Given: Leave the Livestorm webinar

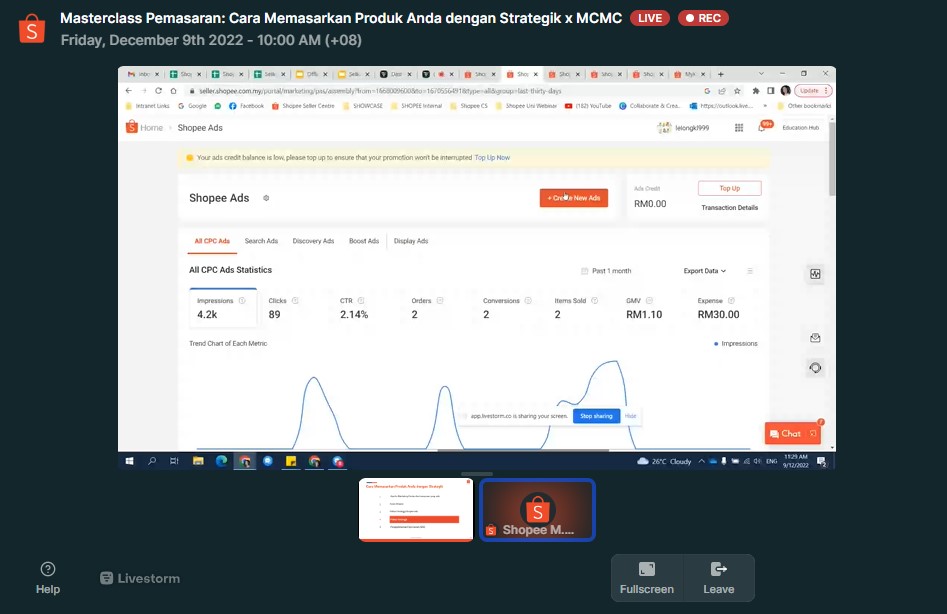Looking at the screenshot, I should click(x=719, y=578).
